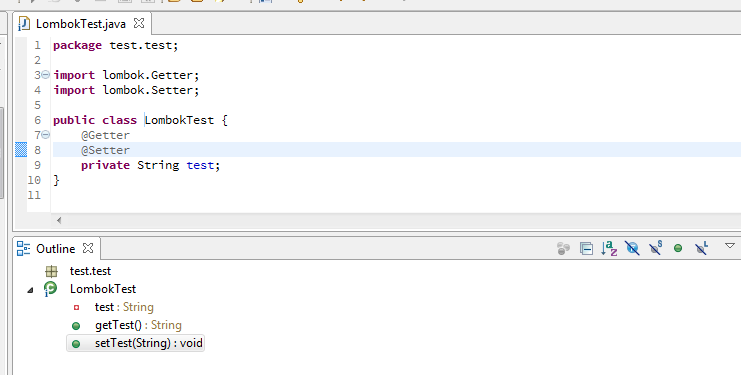This screenshot has height=375, width=741.
Task: Click the Collapse All icon in Outline
Action: (x=586, y=248)
